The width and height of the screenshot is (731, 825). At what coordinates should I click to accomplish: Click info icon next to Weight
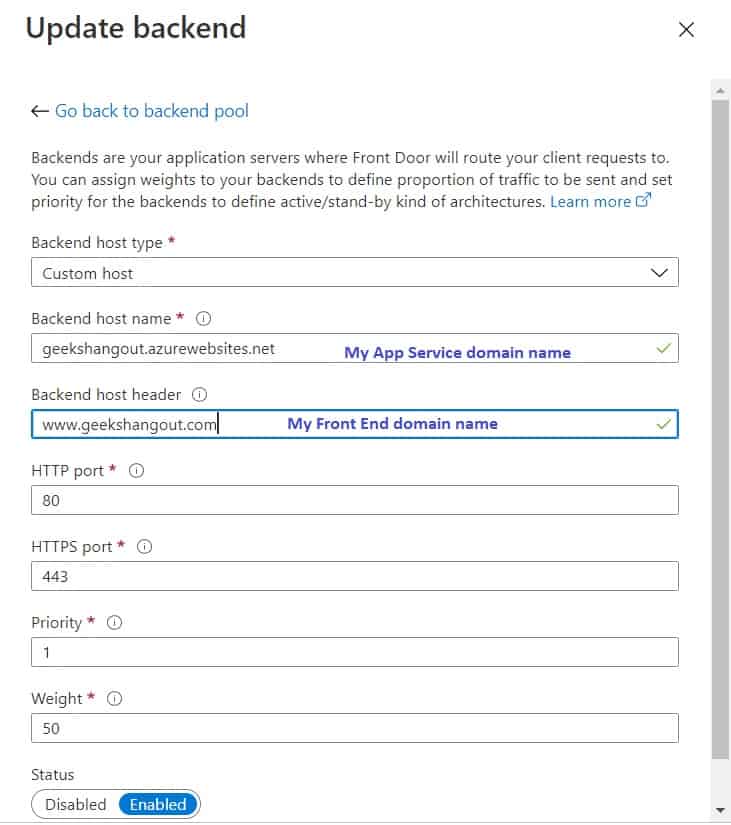[114, 699]
